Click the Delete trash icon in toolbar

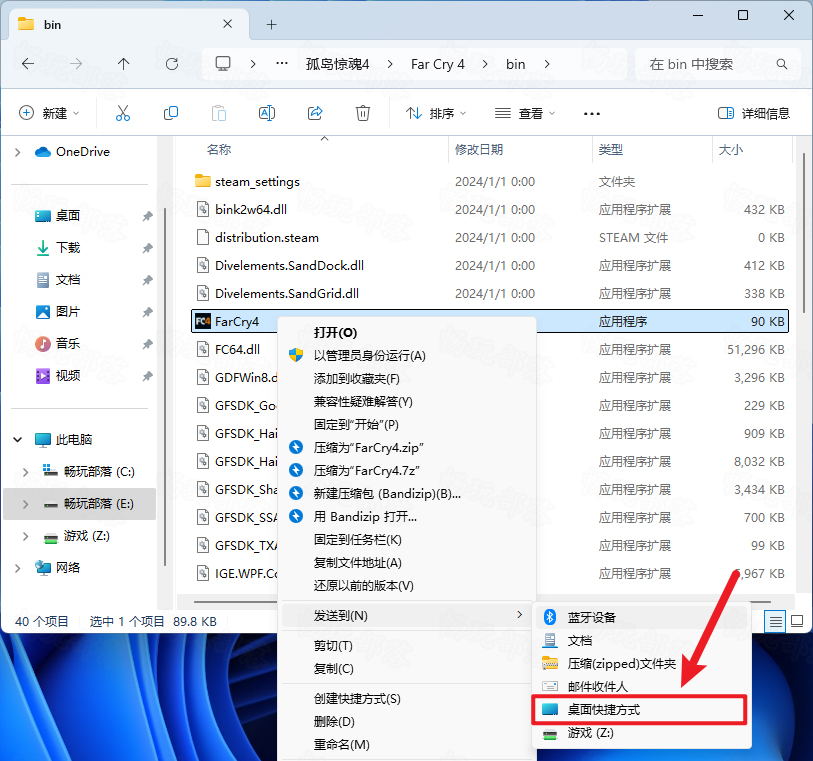pyautogui.click(x=362, y=113)
